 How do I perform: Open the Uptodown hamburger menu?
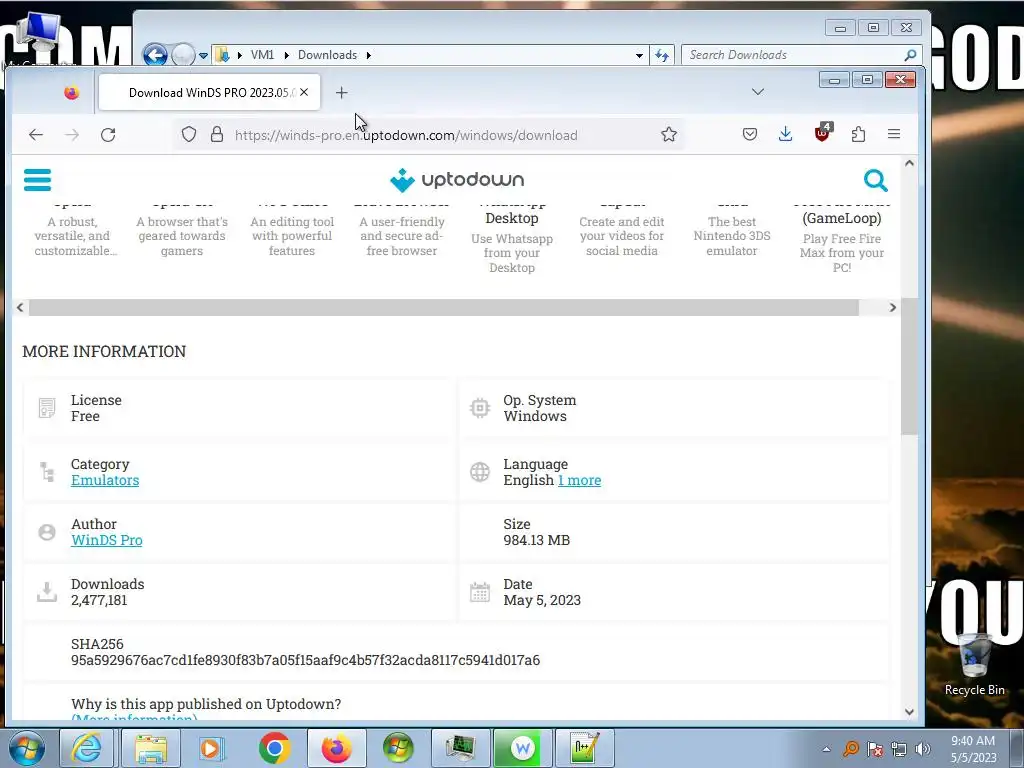click(37, 180)
